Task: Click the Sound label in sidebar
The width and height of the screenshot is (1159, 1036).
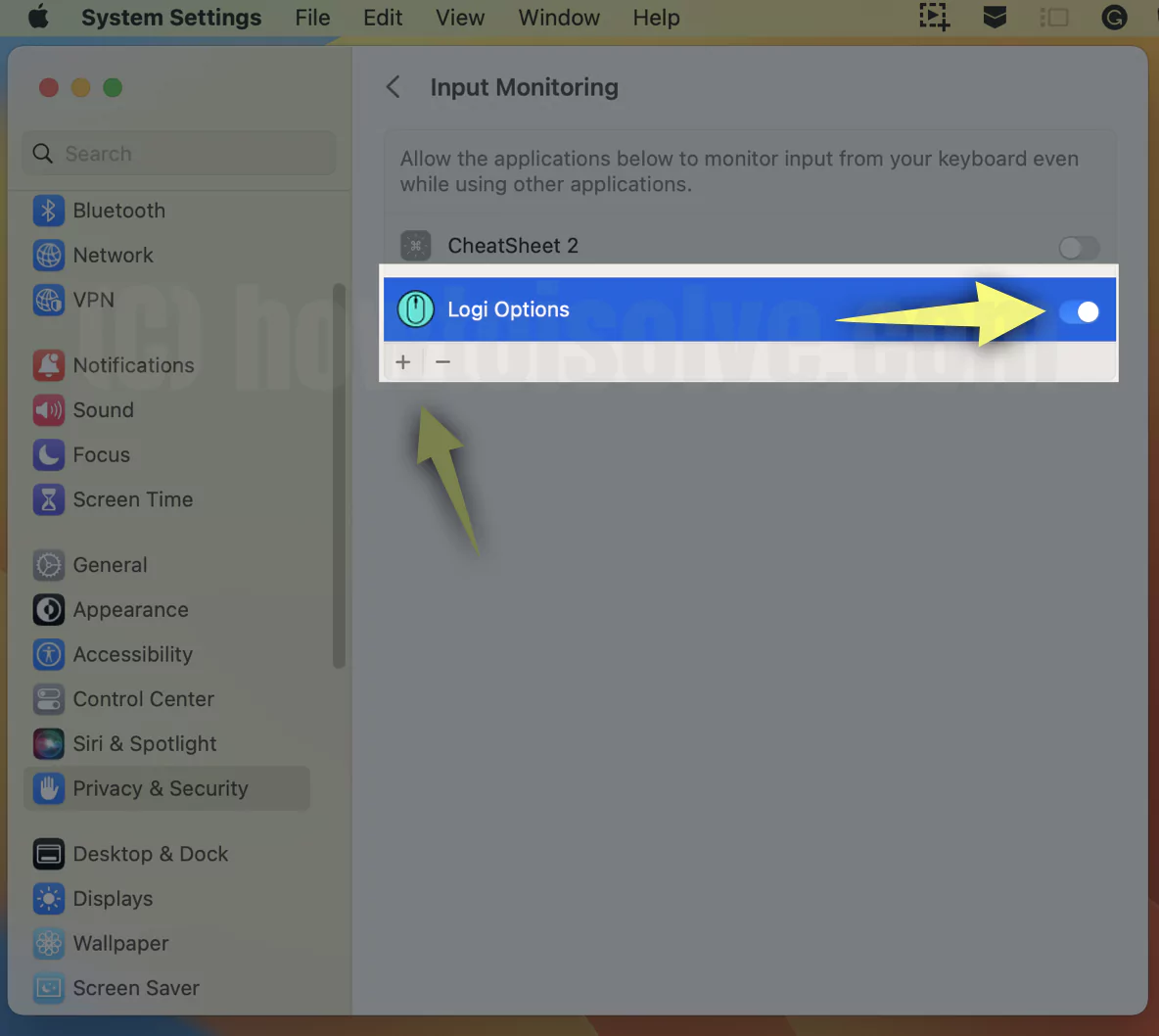Action: pos(104,410)
